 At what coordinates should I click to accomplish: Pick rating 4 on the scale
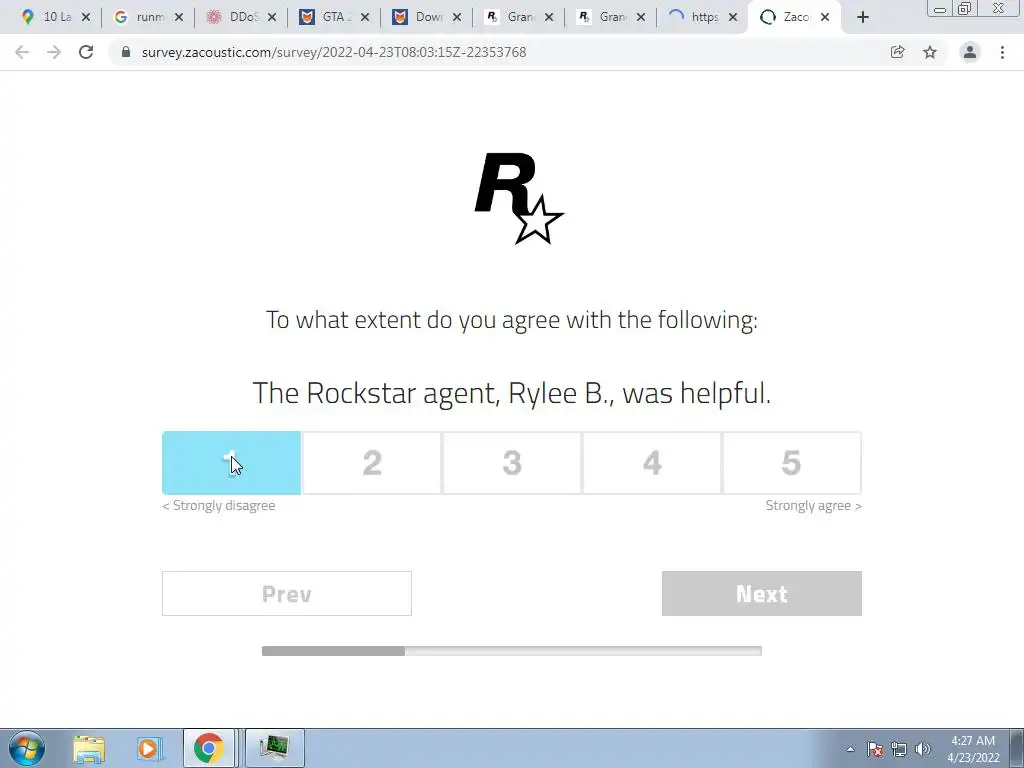click(652, 463)
